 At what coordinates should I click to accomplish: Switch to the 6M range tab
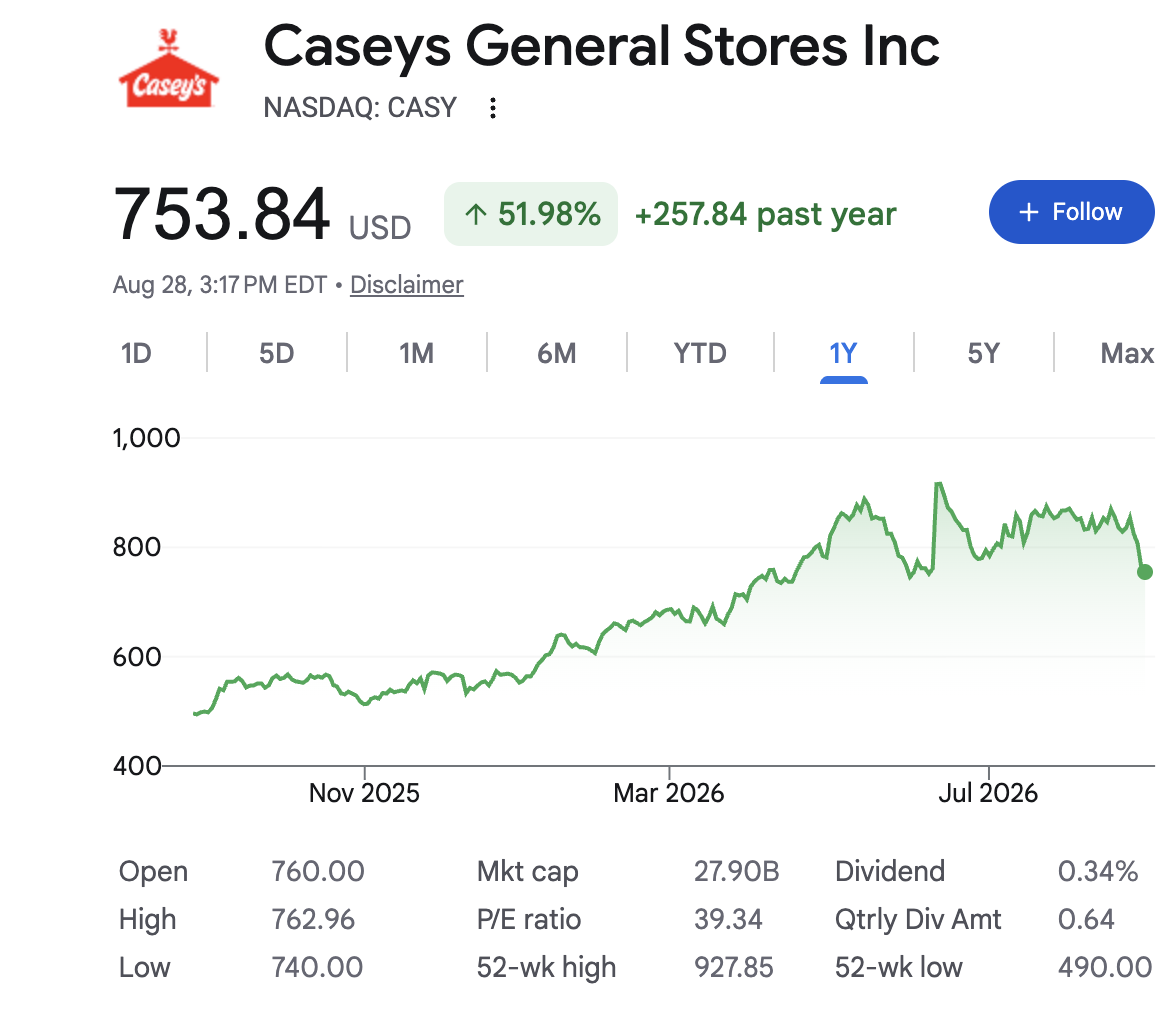(557, 353)
